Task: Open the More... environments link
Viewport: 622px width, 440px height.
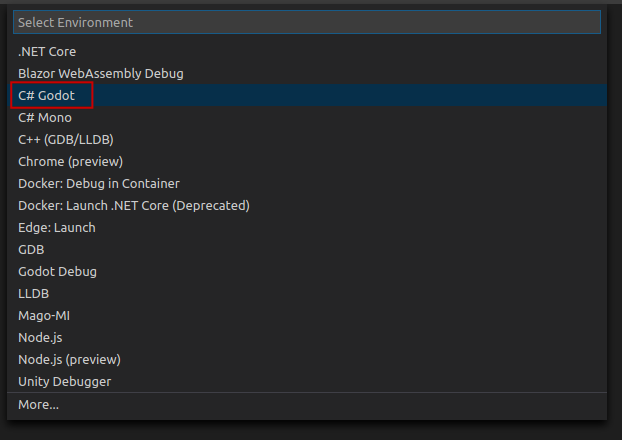Action: [38, 404]
